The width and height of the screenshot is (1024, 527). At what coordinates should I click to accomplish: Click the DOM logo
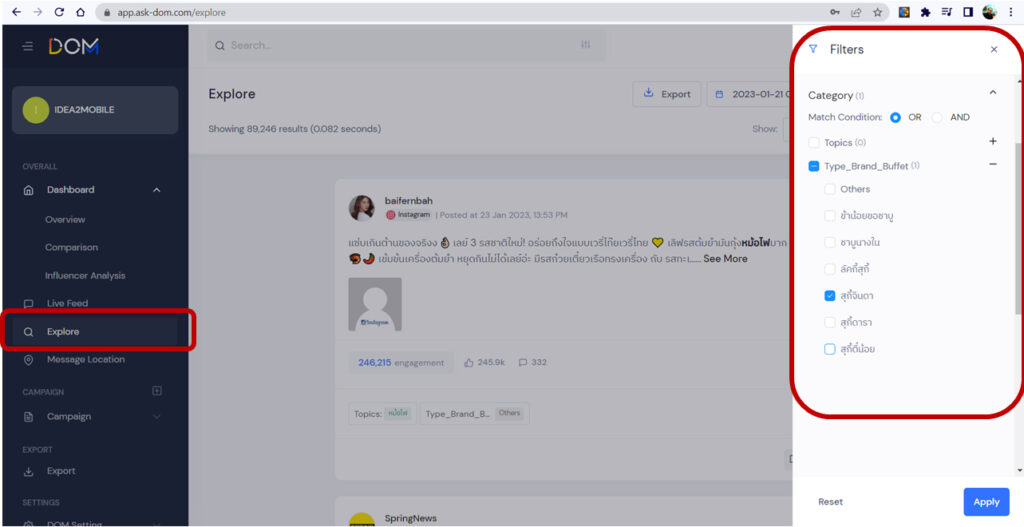tap(74, 46)
